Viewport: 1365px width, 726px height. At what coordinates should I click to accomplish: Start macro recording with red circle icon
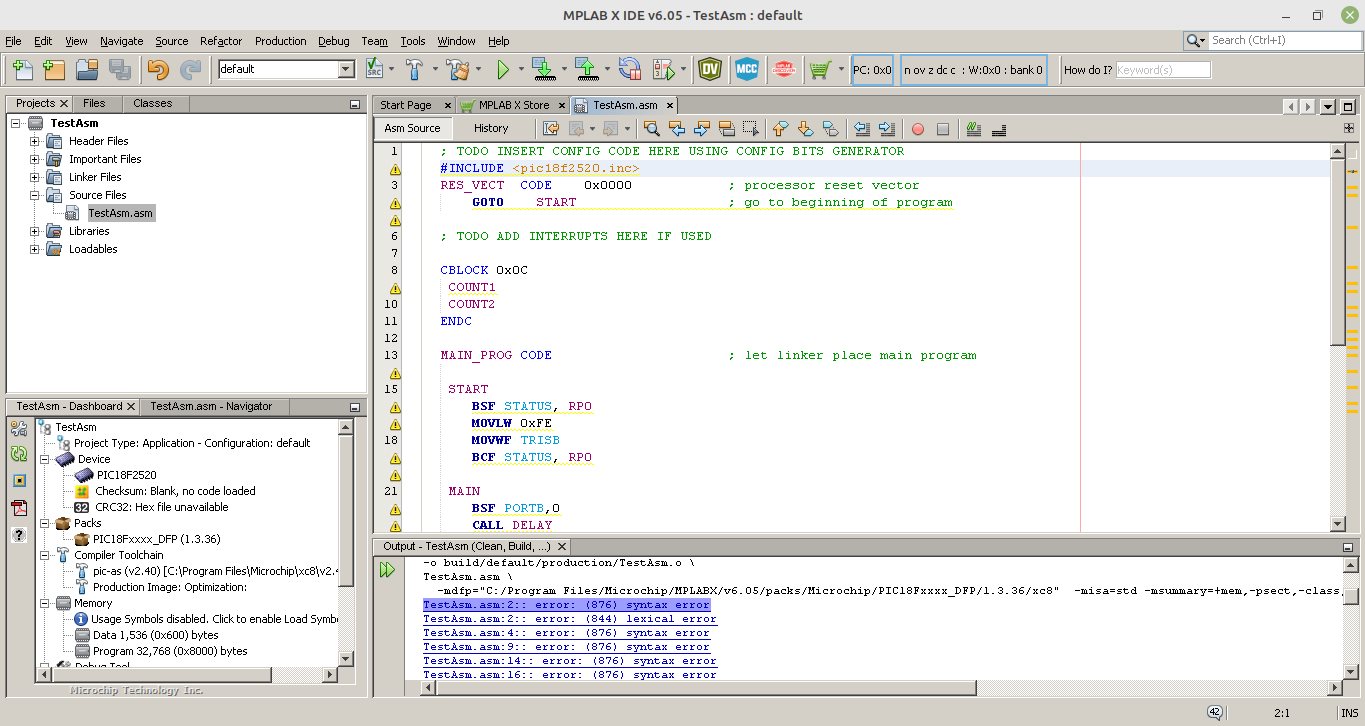(x=917, y=128)
